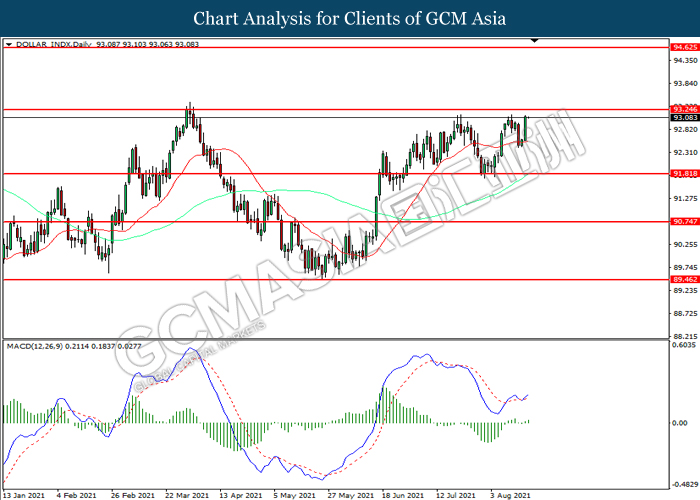Select the 91.818 support price label
The width and height of the screenshot is (700, 500).
click(685, 174)
